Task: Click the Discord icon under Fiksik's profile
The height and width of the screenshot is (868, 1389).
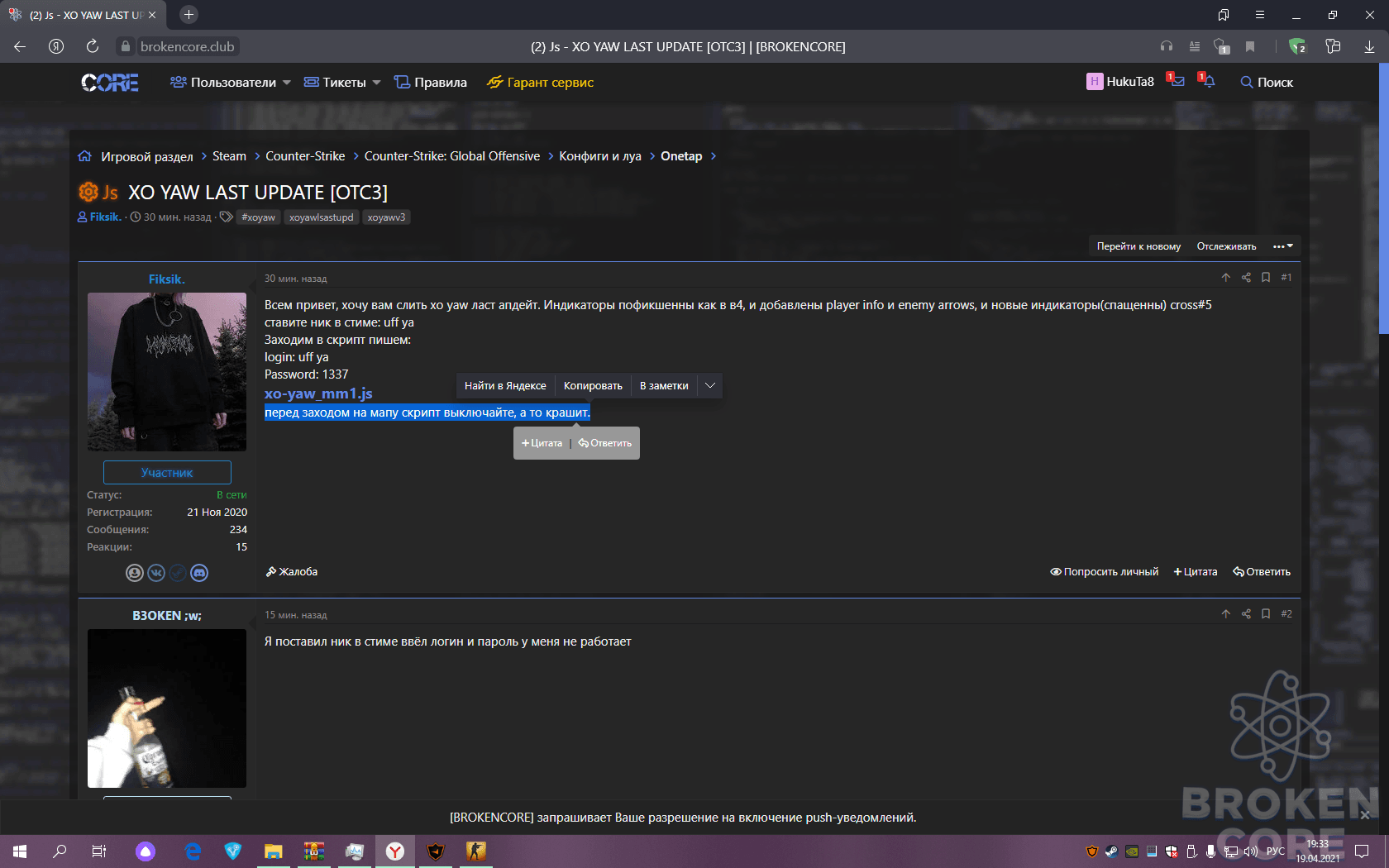Action: (199, 573)
